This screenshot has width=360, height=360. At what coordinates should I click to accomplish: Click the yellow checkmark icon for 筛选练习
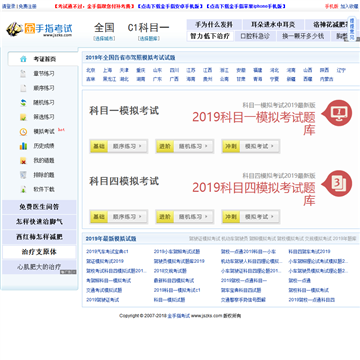[x=23, y=117]
